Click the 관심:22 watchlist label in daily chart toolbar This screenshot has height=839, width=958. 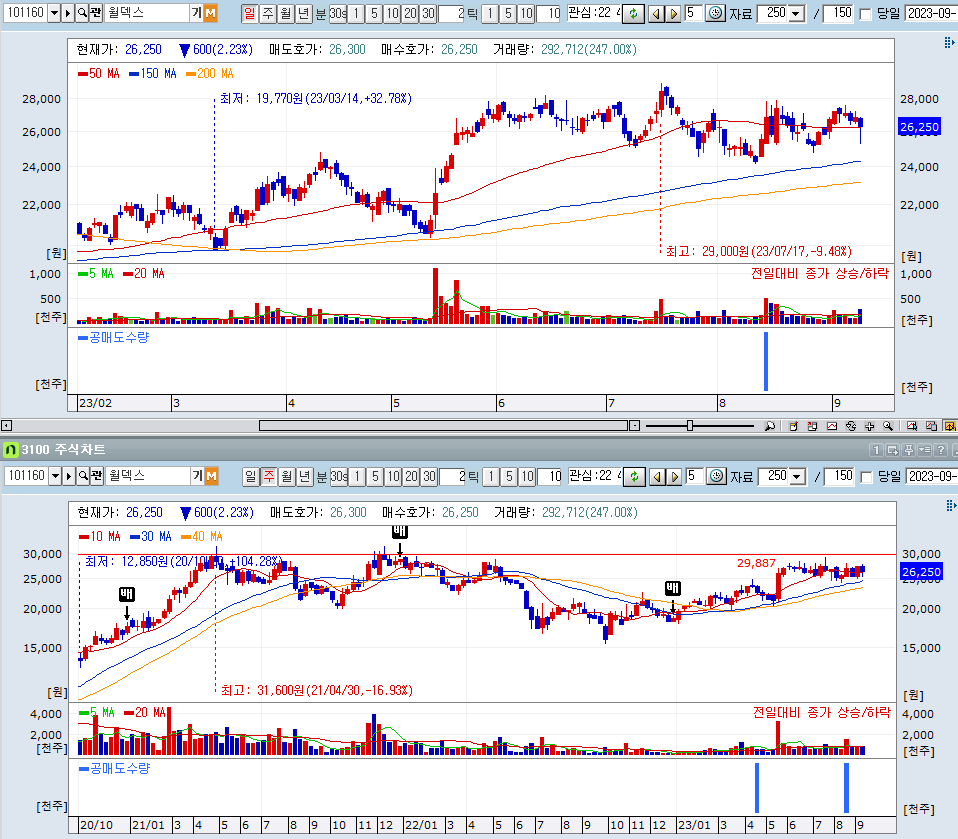tap(593, 13)
